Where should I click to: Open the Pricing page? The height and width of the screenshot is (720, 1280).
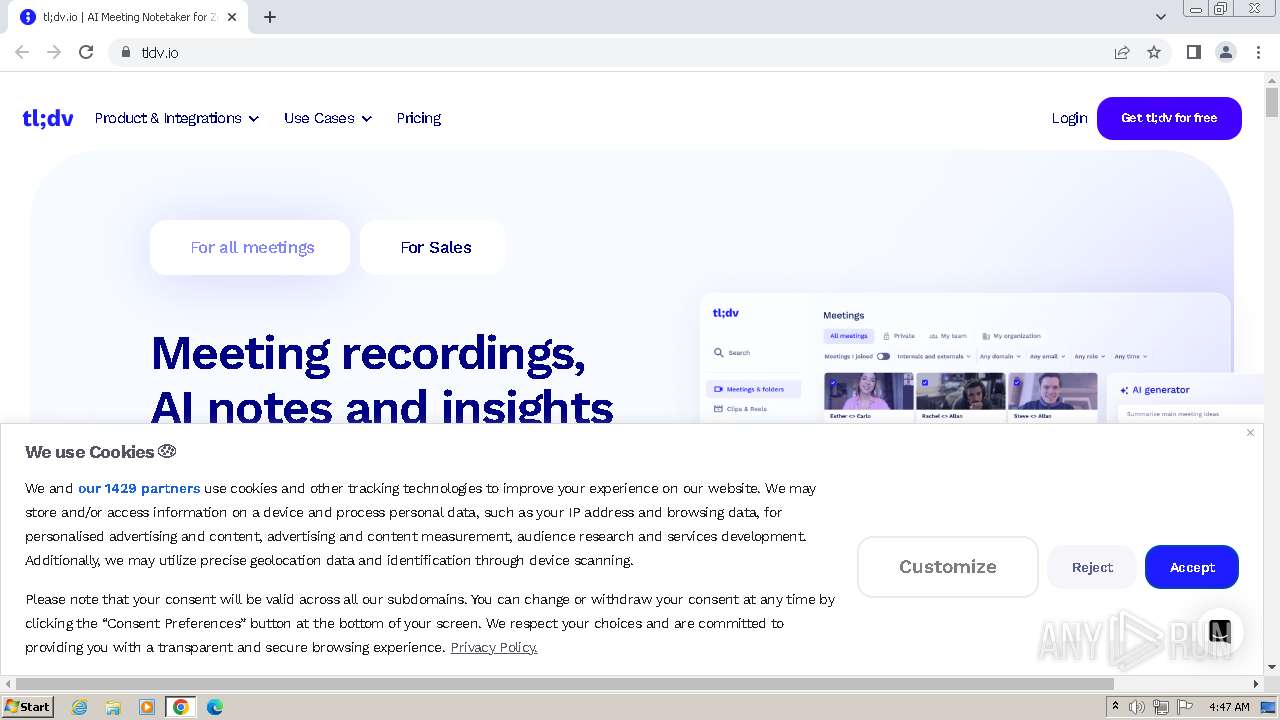[x=419, y=118]
